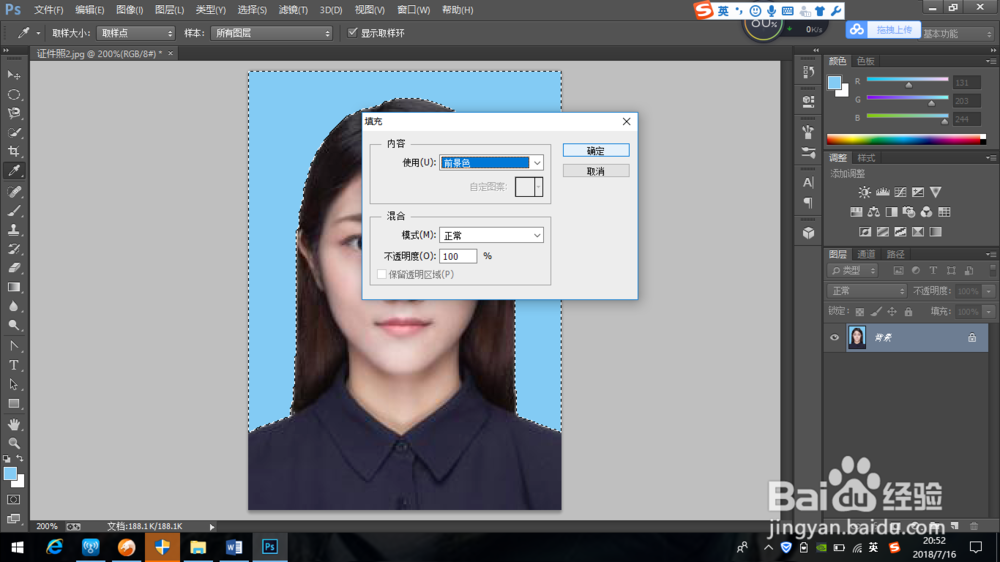1000x562 pixels.
Task: Open the 图像(I) menu
Action: (x=129, y=10)
